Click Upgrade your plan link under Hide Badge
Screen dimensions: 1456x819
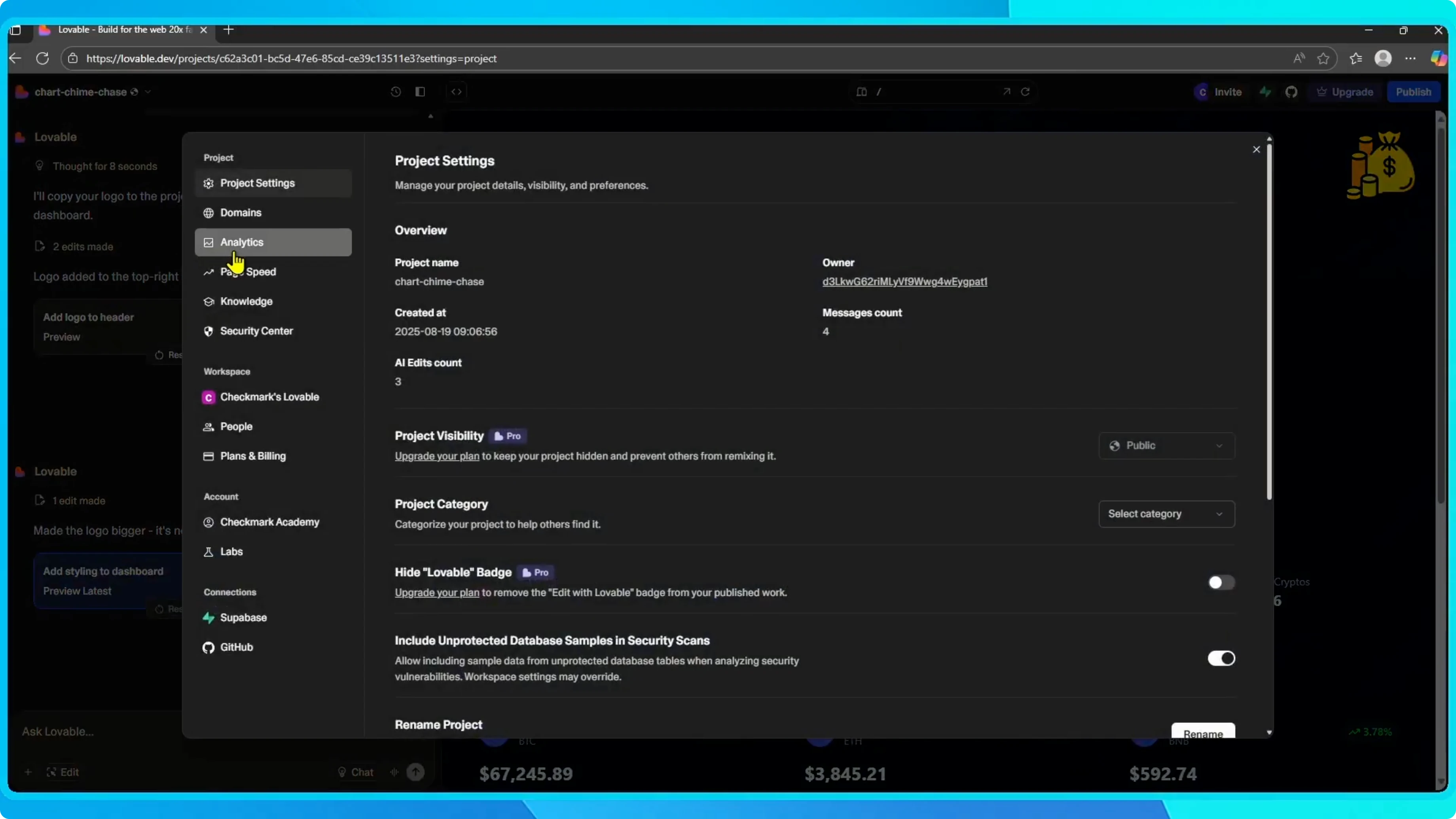point(436,592)
